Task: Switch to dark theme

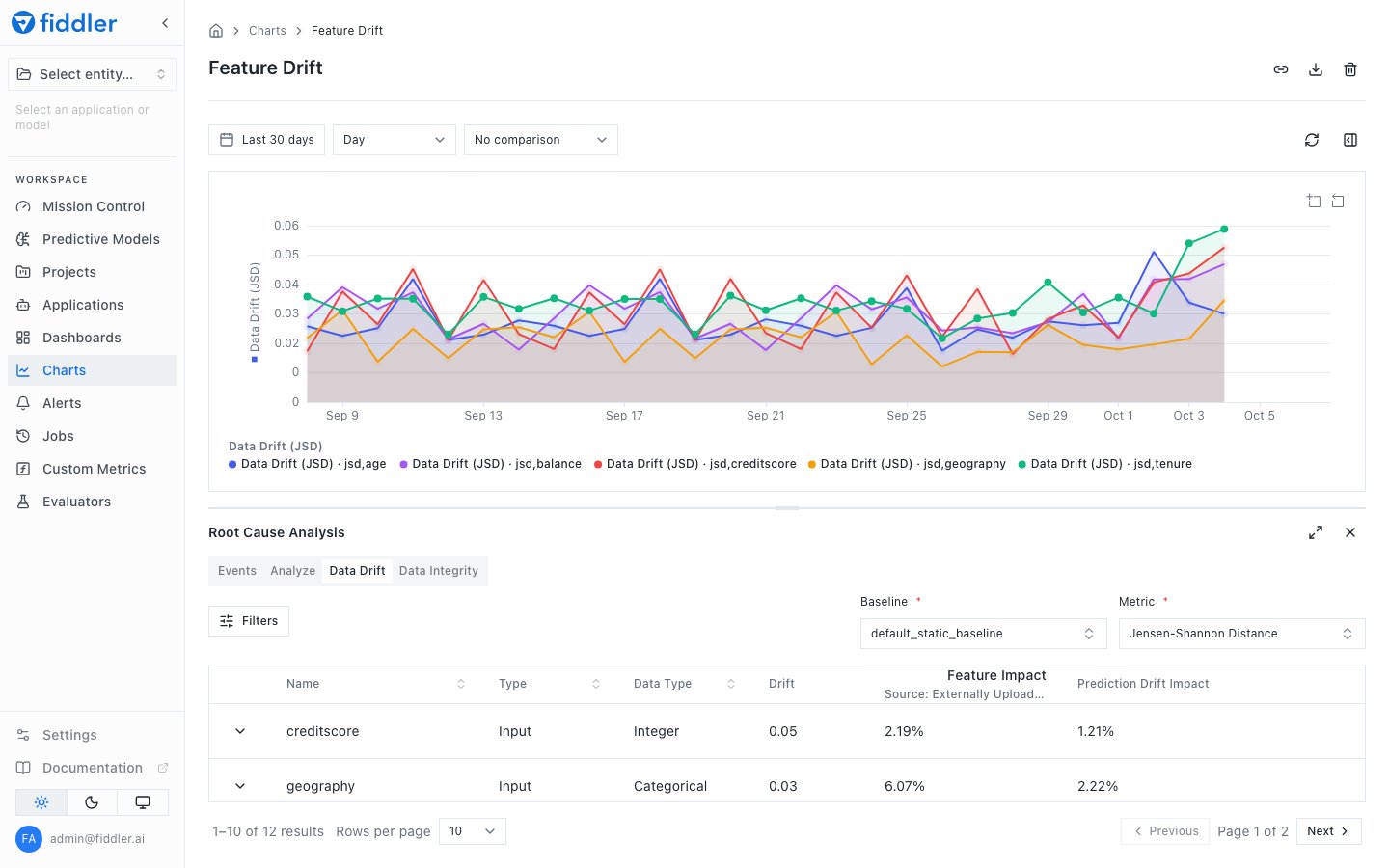Action: point(92,802)
